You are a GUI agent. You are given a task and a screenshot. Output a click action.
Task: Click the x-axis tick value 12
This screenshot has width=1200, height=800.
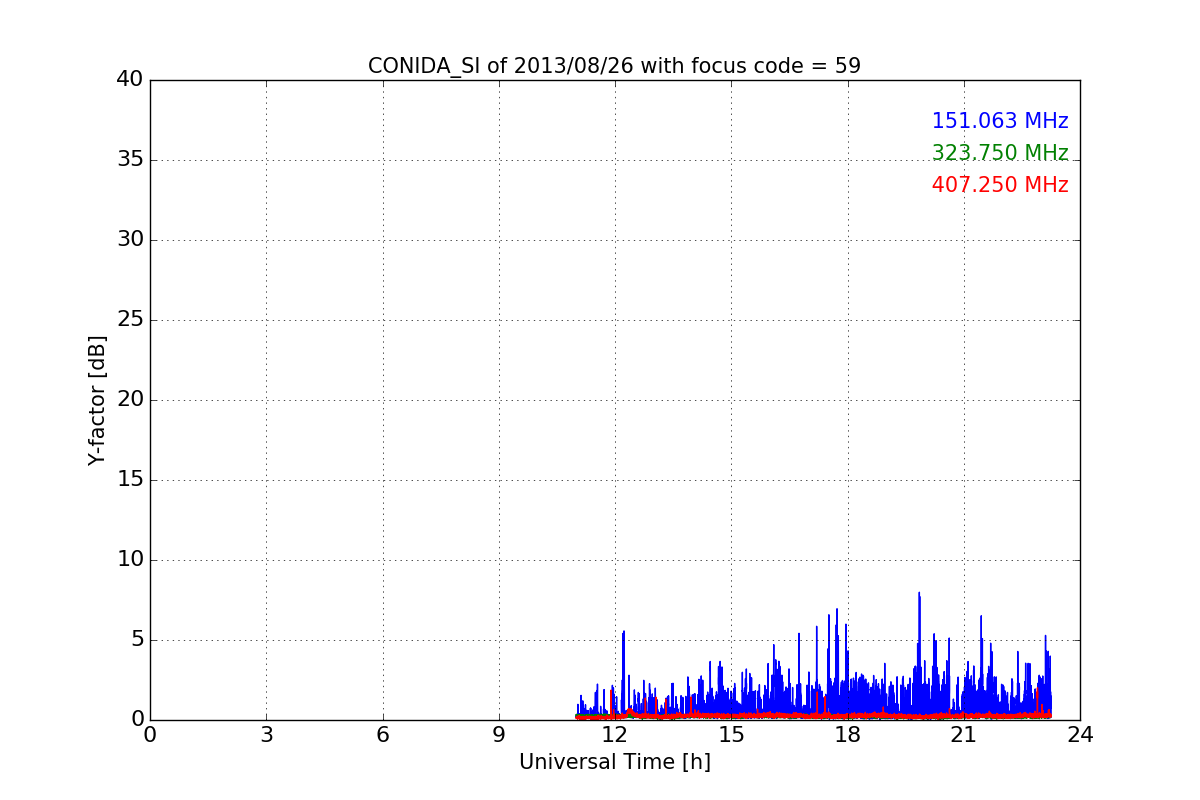(x=615, y=735)
